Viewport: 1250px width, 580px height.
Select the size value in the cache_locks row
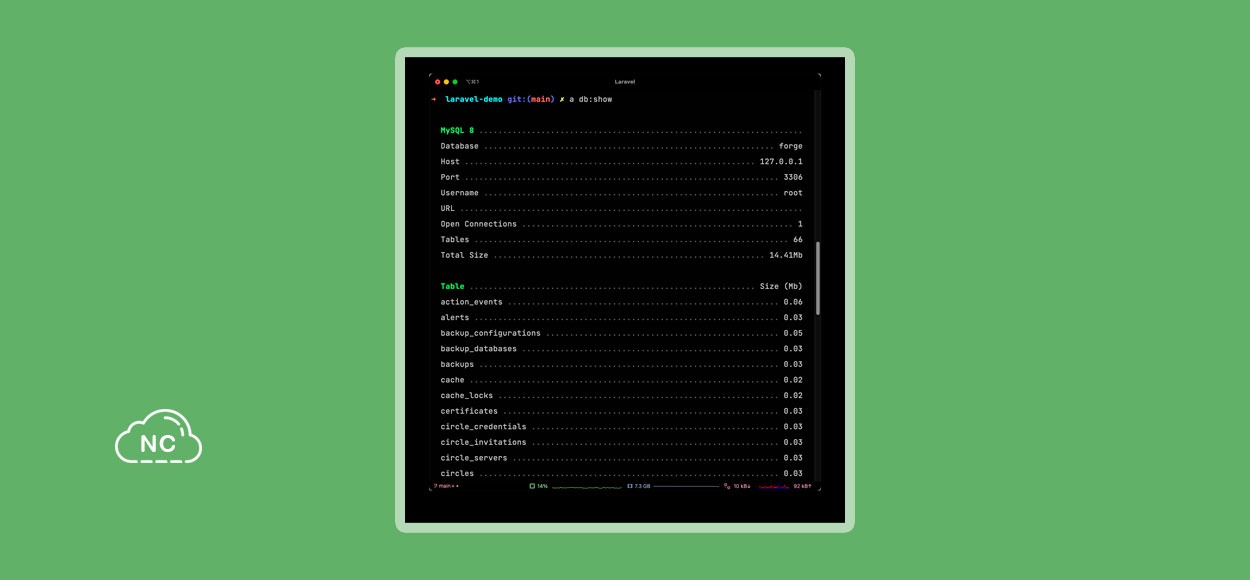(793, 396)
